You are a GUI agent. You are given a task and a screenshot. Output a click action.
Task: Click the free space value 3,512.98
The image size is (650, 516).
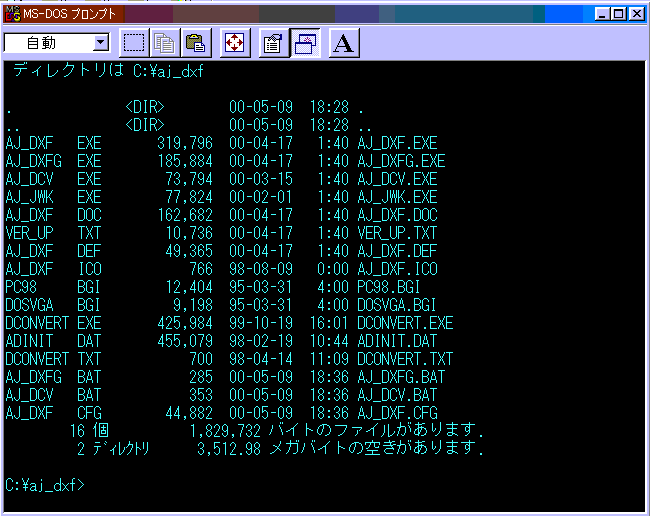pos(229,449)
